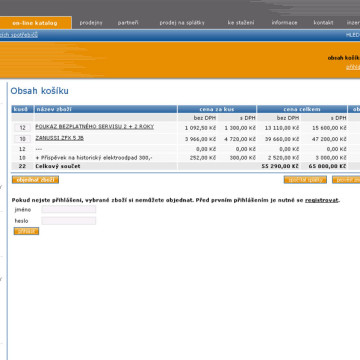Screen dimensions: 360x360
Task: Open the on-line katalog tab
Action: (35, 23)
